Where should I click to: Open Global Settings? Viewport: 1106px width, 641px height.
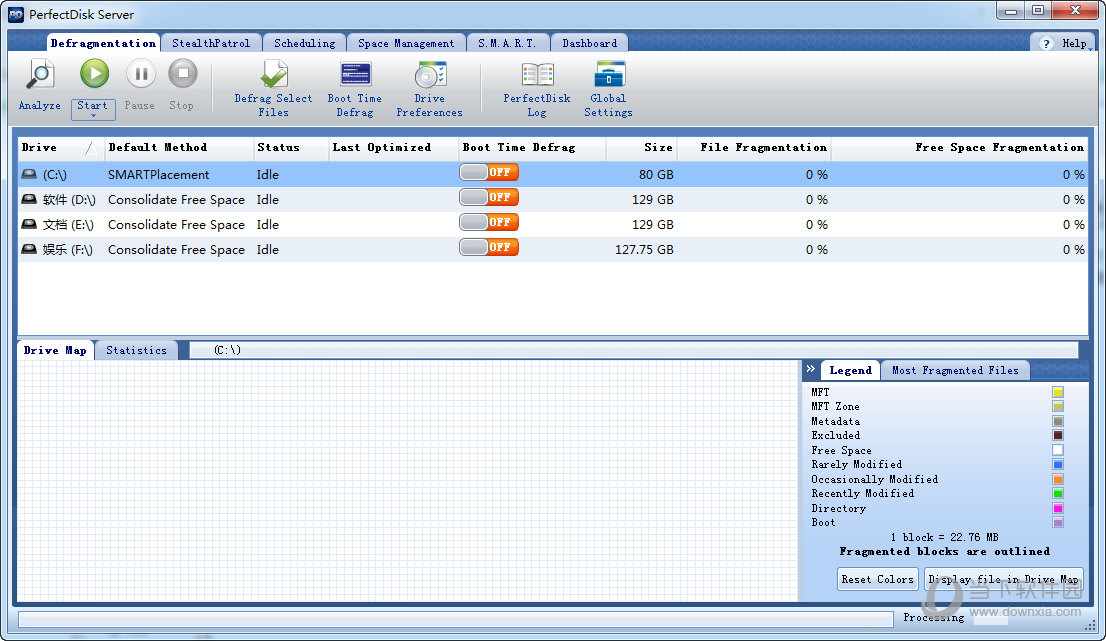(x=609, y=76)
